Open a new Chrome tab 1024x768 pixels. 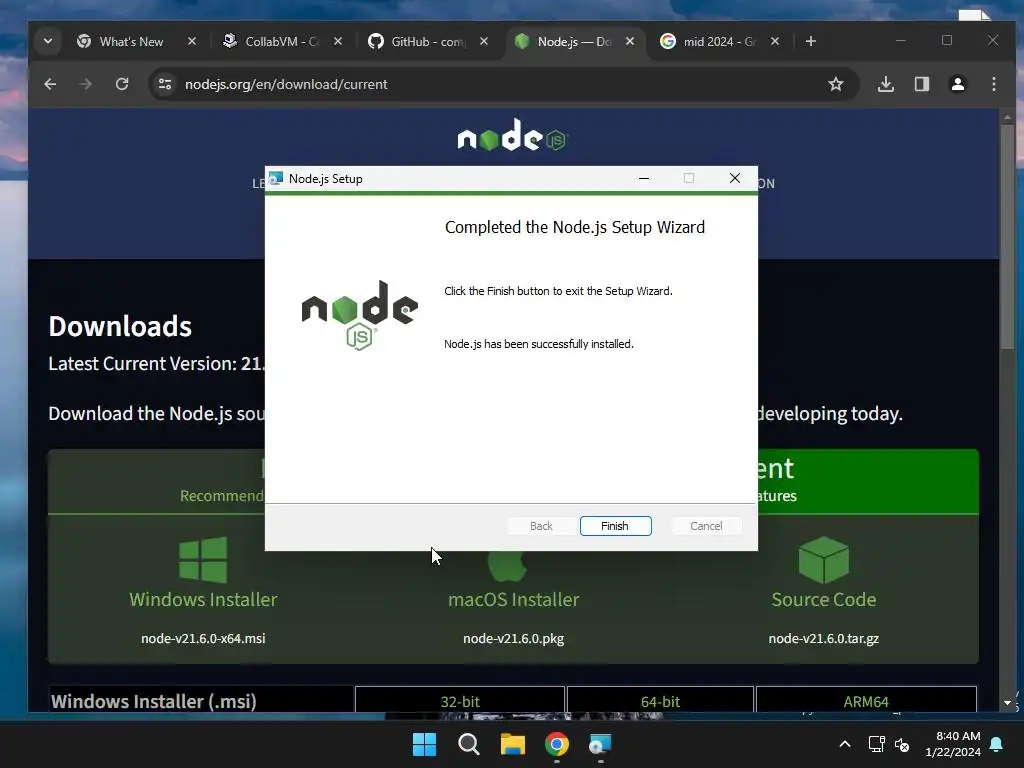tap(810, 41)
